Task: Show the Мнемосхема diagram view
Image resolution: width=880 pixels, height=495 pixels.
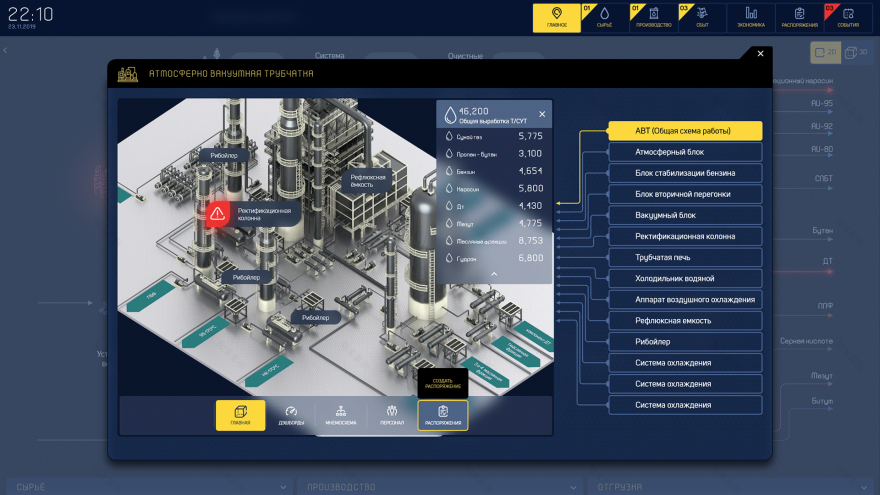Action: point(341,415)
